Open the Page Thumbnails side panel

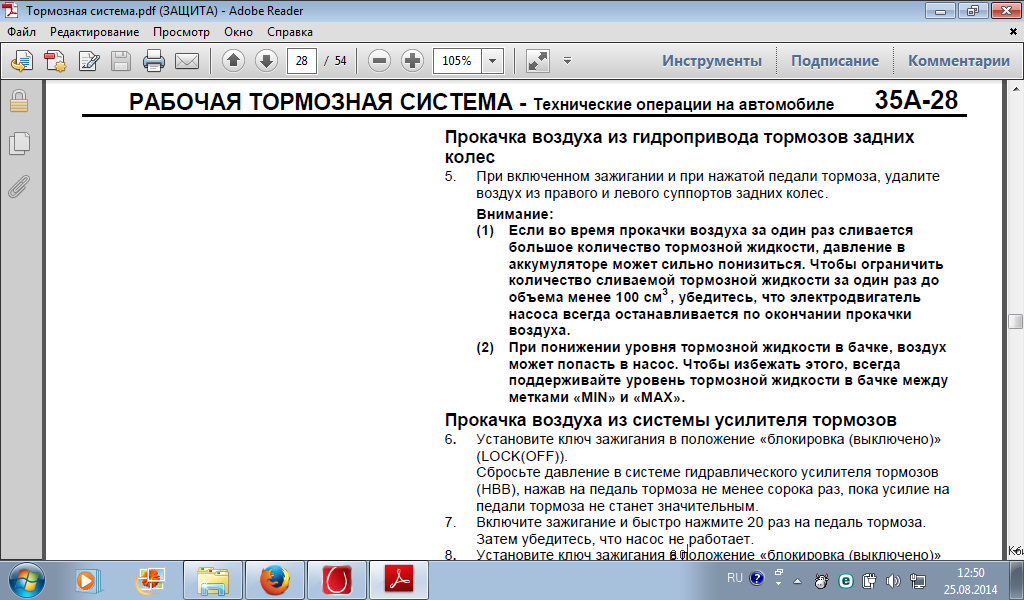[18, 143]
